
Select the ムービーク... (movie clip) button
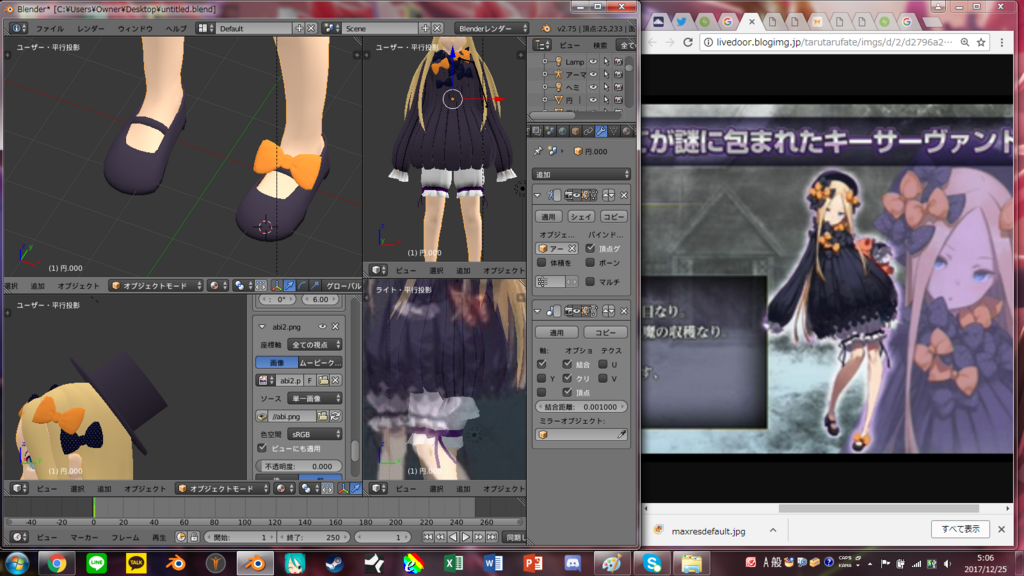pyautogui.click(x=320, y=362)
